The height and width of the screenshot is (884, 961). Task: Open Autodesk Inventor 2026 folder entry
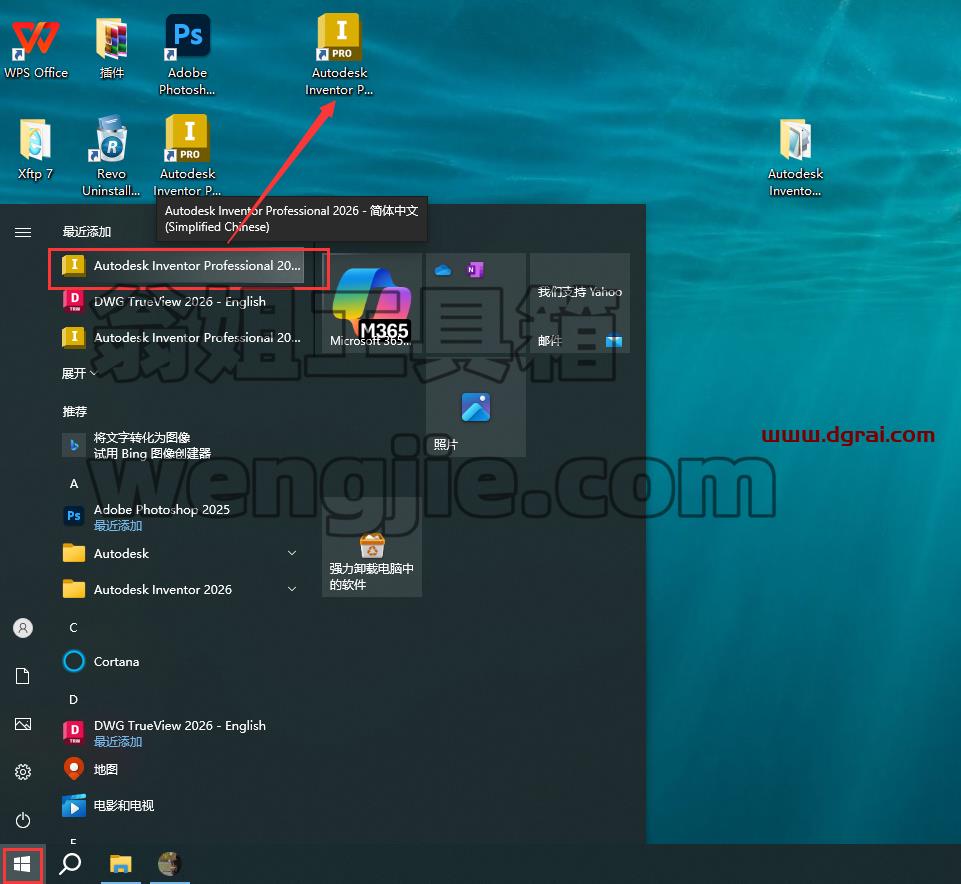pyautogui.click(x=182, y=589)
